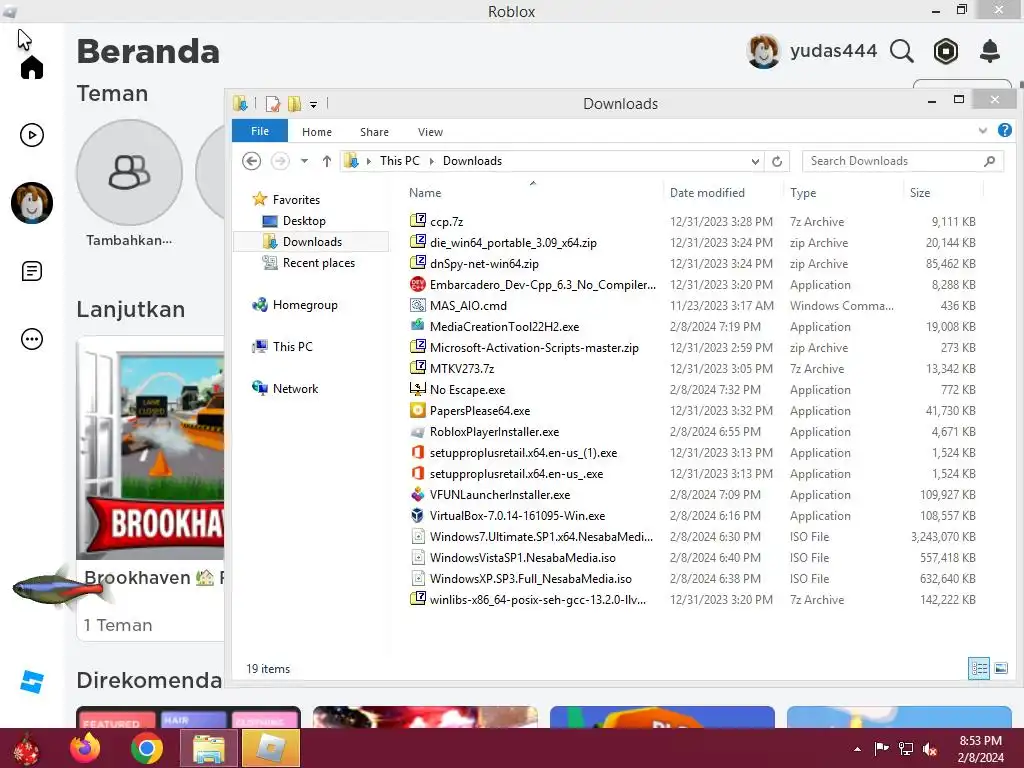Show hidden tray icons arrow

(x=857, y=749)
